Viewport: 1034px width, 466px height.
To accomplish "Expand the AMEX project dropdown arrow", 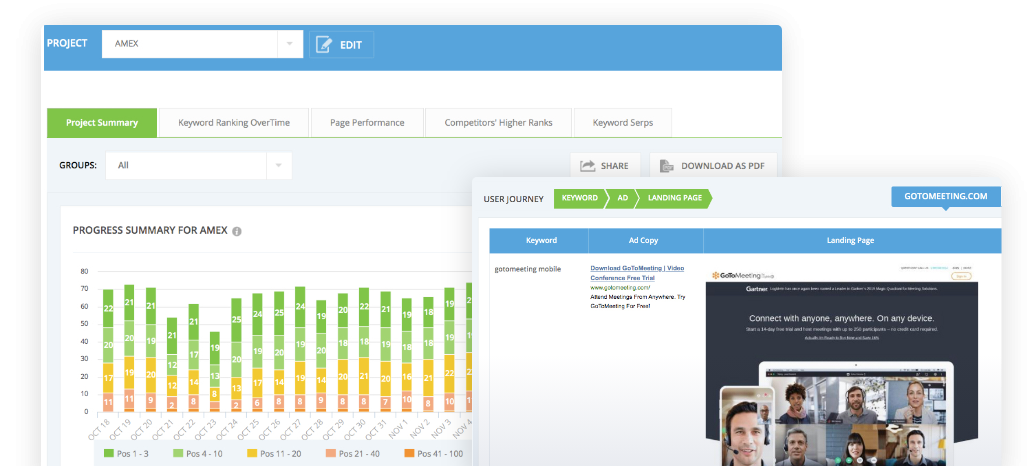I will click(x=289, y=44).
